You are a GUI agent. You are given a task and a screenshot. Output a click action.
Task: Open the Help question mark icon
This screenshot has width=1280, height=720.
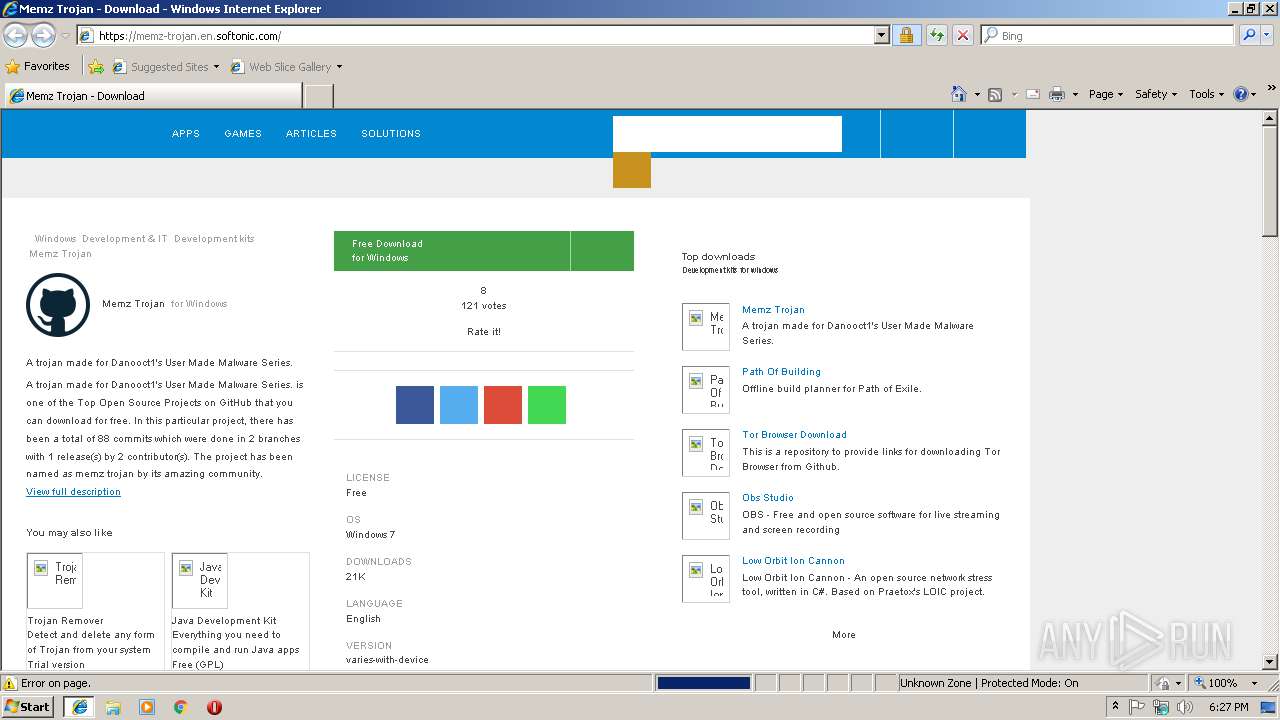coord(1241,94)
